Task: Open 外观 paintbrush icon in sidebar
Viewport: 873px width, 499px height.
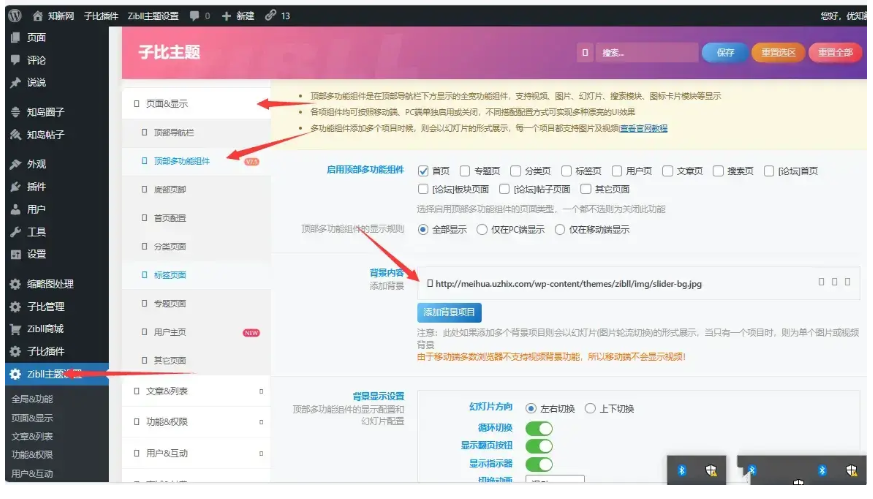Action: [x=15, y=164]
